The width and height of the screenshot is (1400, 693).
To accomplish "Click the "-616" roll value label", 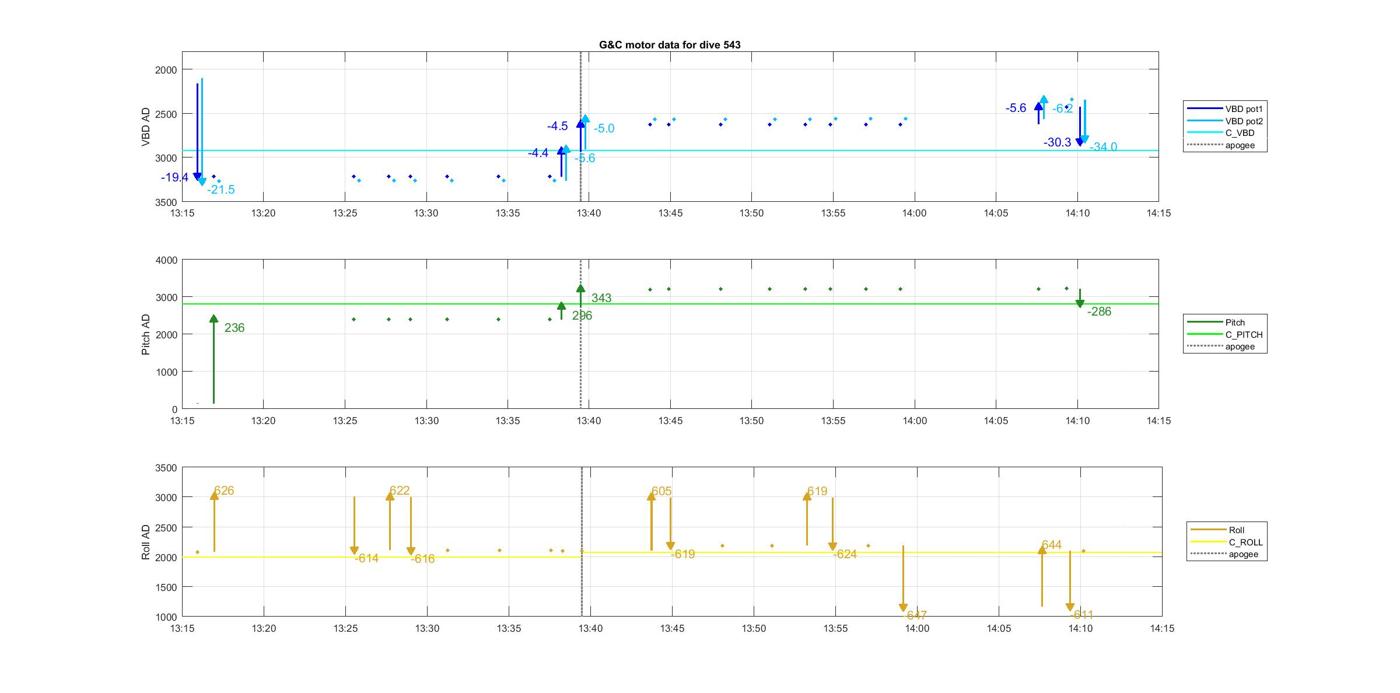I will click(x=422, y=559).
